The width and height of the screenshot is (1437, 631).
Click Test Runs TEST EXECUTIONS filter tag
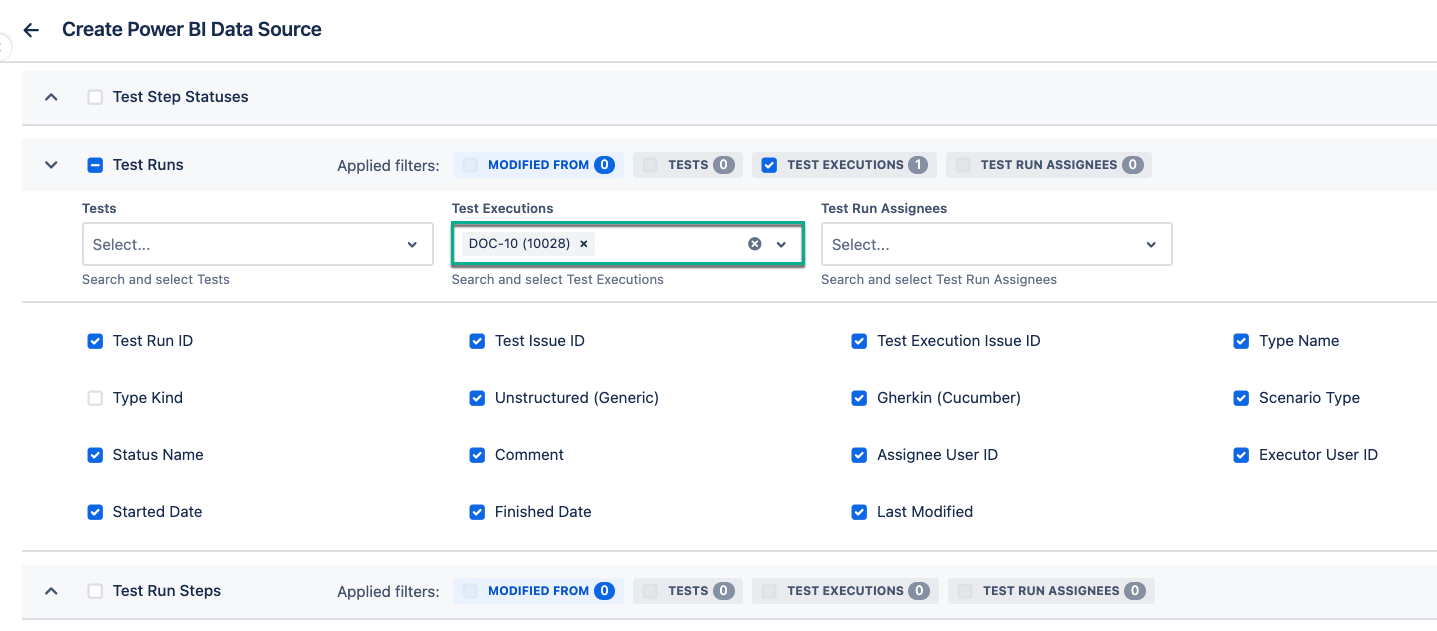(x=844, y=165)
